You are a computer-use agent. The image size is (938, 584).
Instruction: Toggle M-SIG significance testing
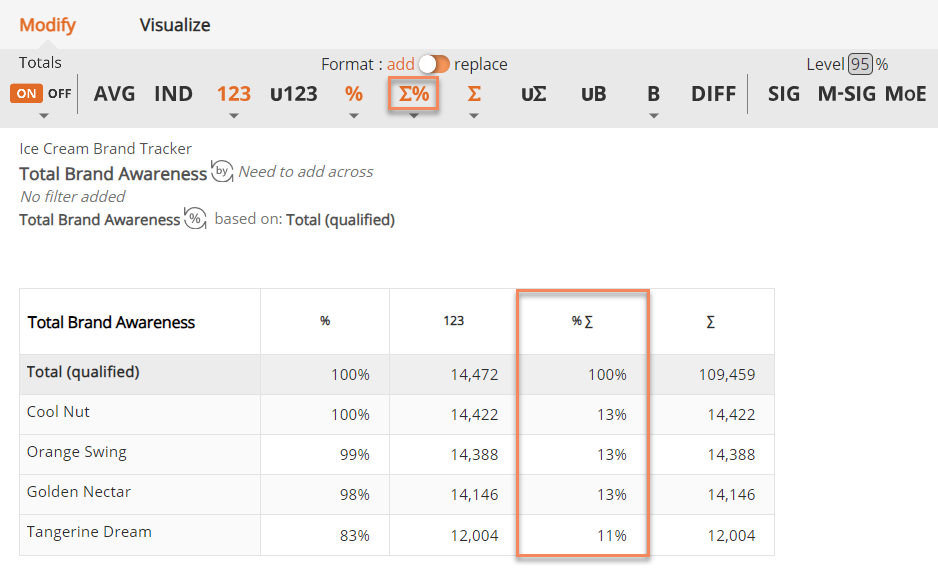click(x=846, y=94)
